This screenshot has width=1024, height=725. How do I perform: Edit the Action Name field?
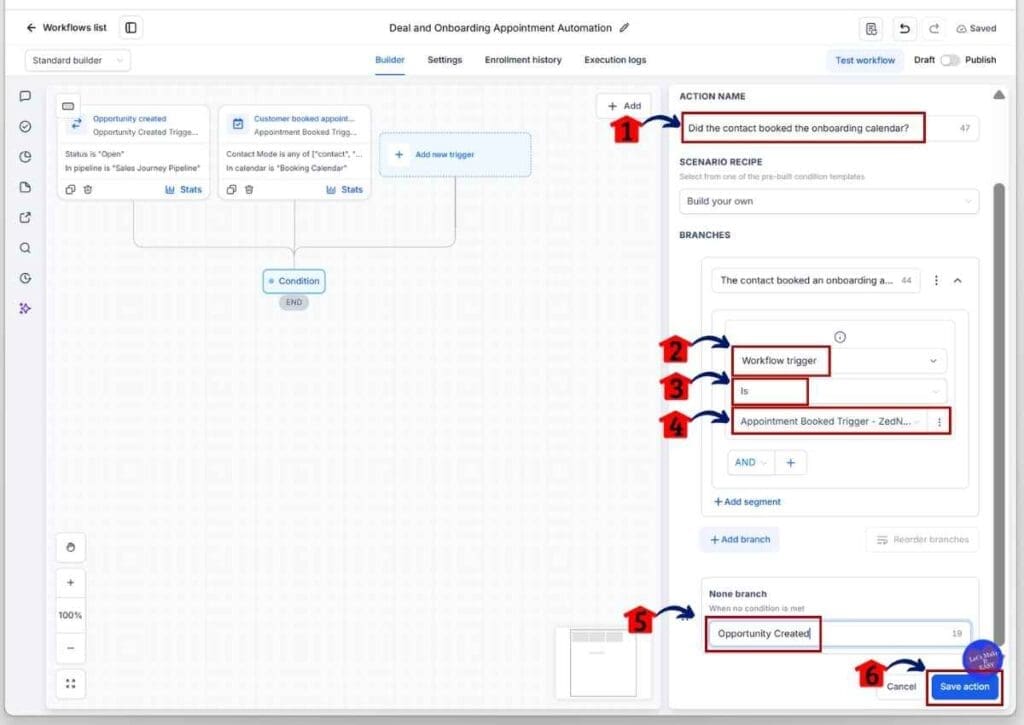click(x=829, y=128)
